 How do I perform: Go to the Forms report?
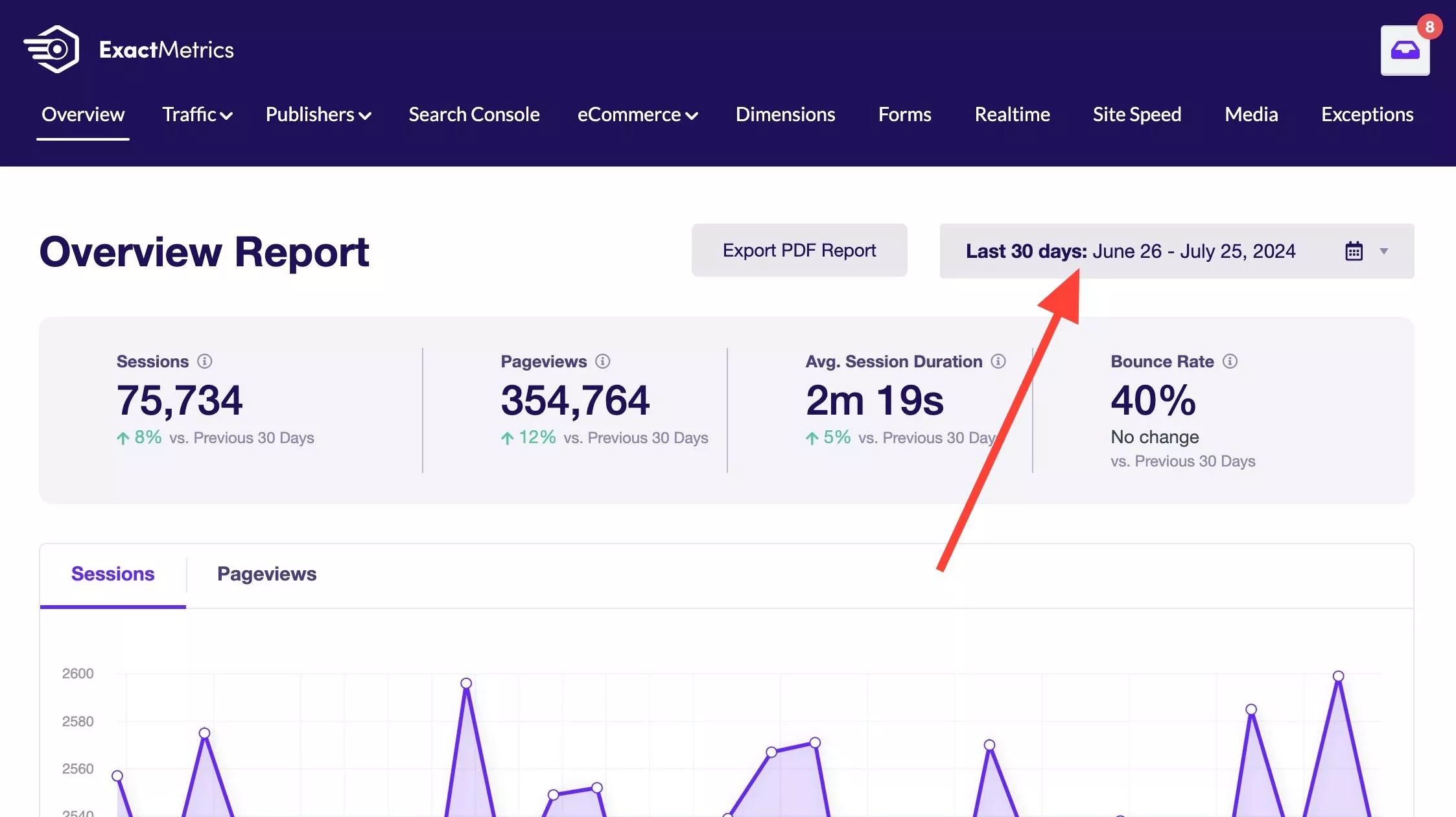point(904,115)
